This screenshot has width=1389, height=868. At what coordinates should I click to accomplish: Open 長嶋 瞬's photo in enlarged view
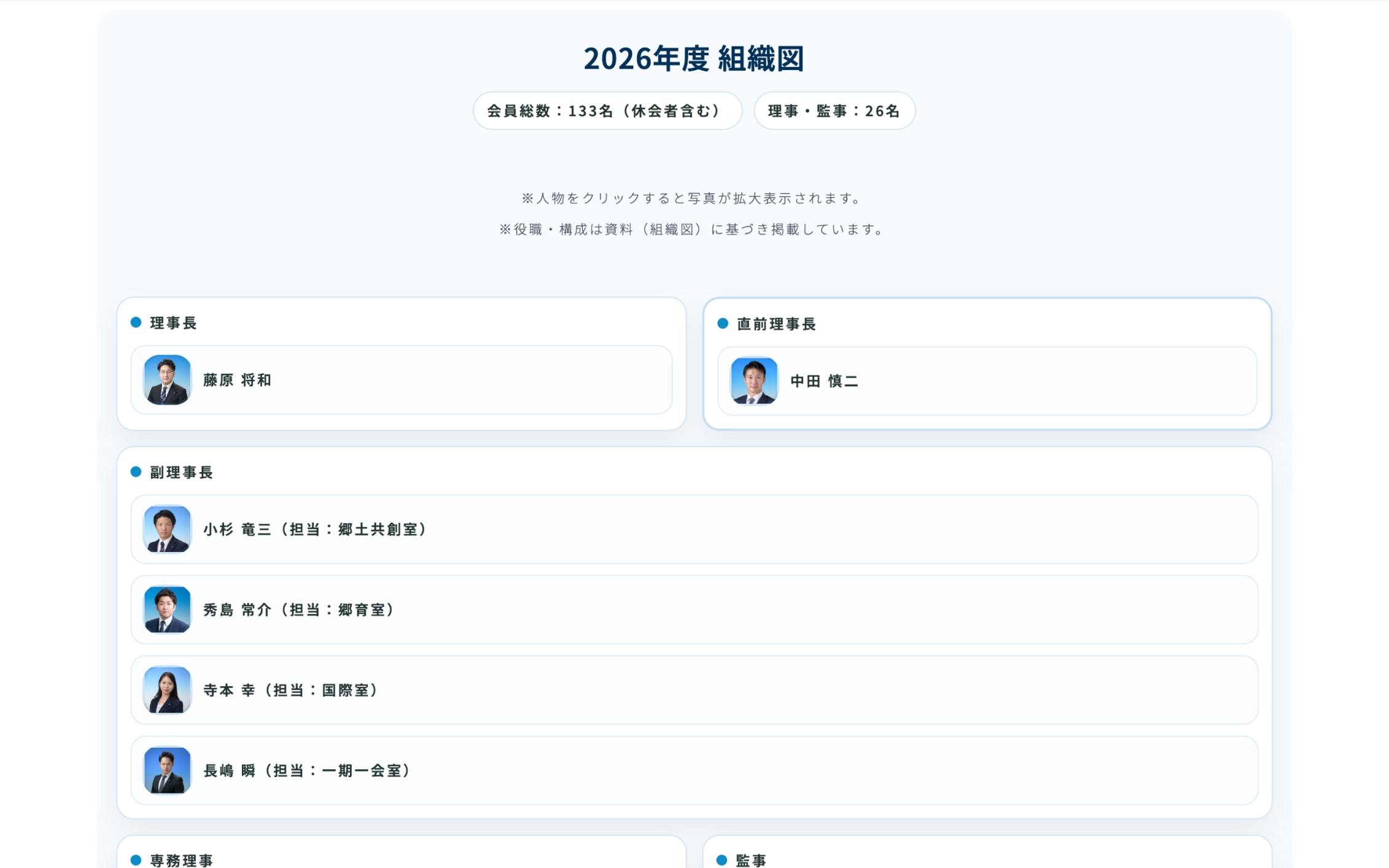click(167, 771)
